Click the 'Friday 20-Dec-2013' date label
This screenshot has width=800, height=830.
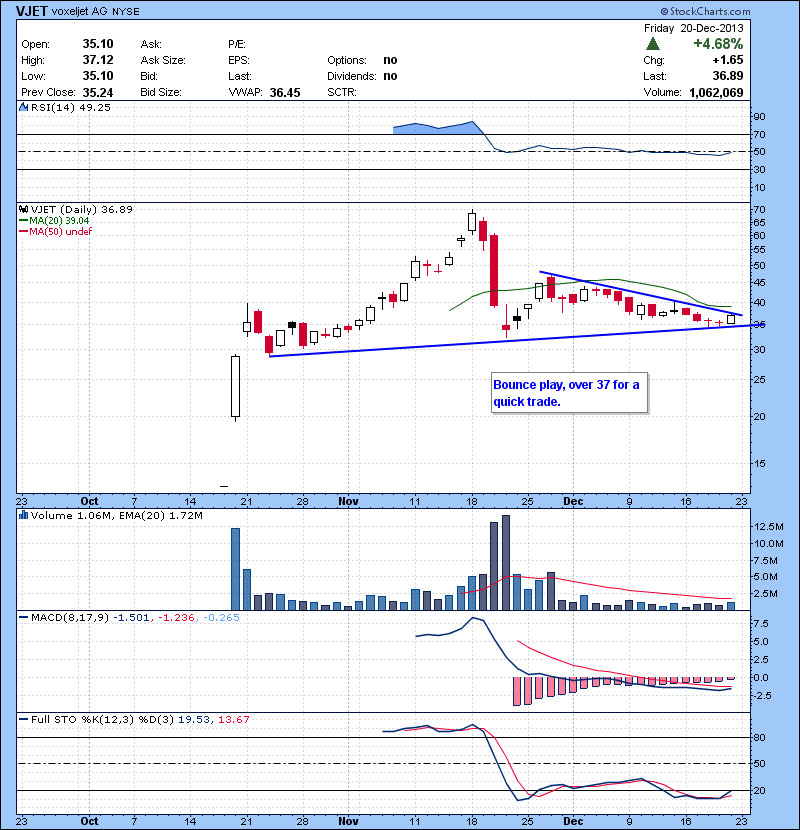694,28
